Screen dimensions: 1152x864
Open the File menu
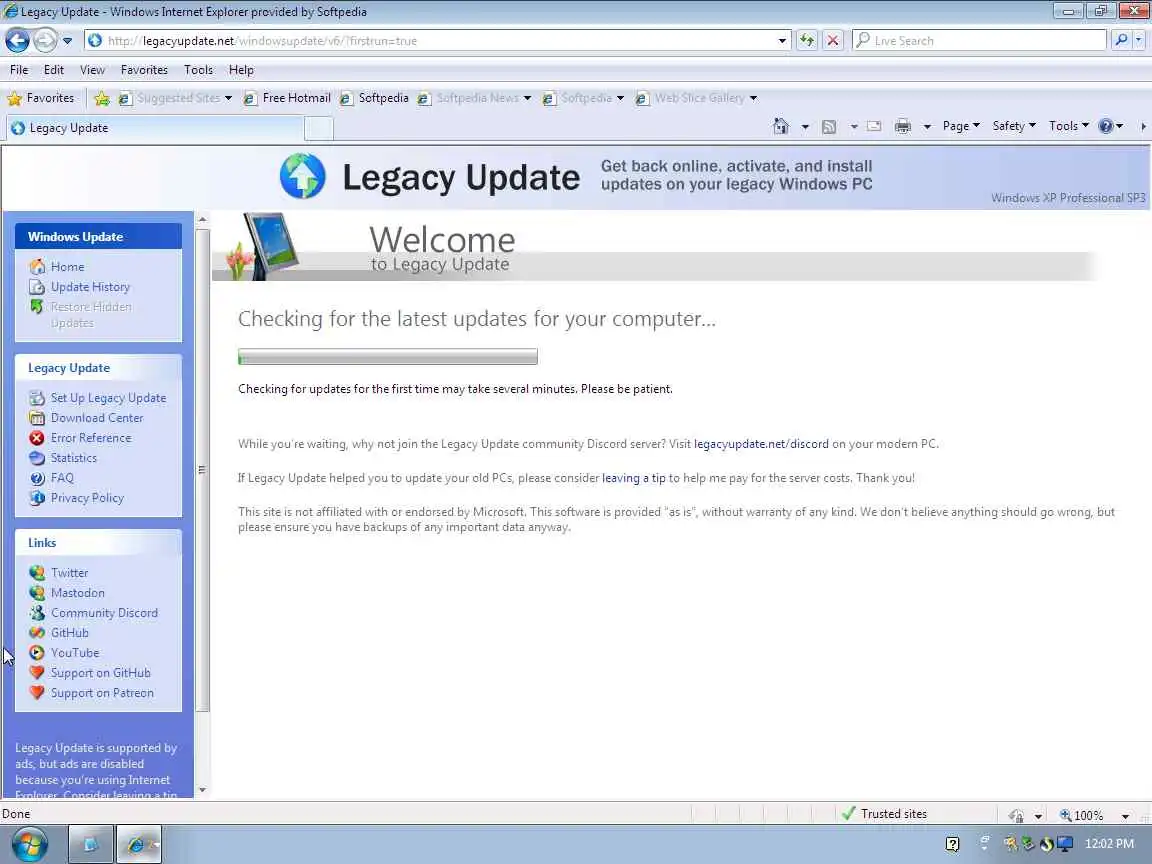[19, 70]
